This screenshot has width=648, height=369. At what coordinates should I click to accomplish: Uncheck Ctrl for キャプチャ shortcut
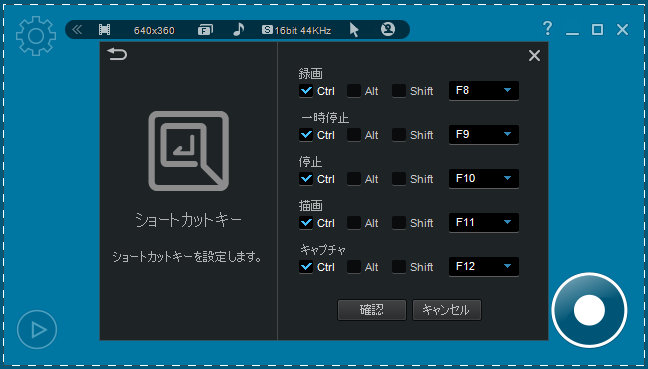tap(306, 267)
